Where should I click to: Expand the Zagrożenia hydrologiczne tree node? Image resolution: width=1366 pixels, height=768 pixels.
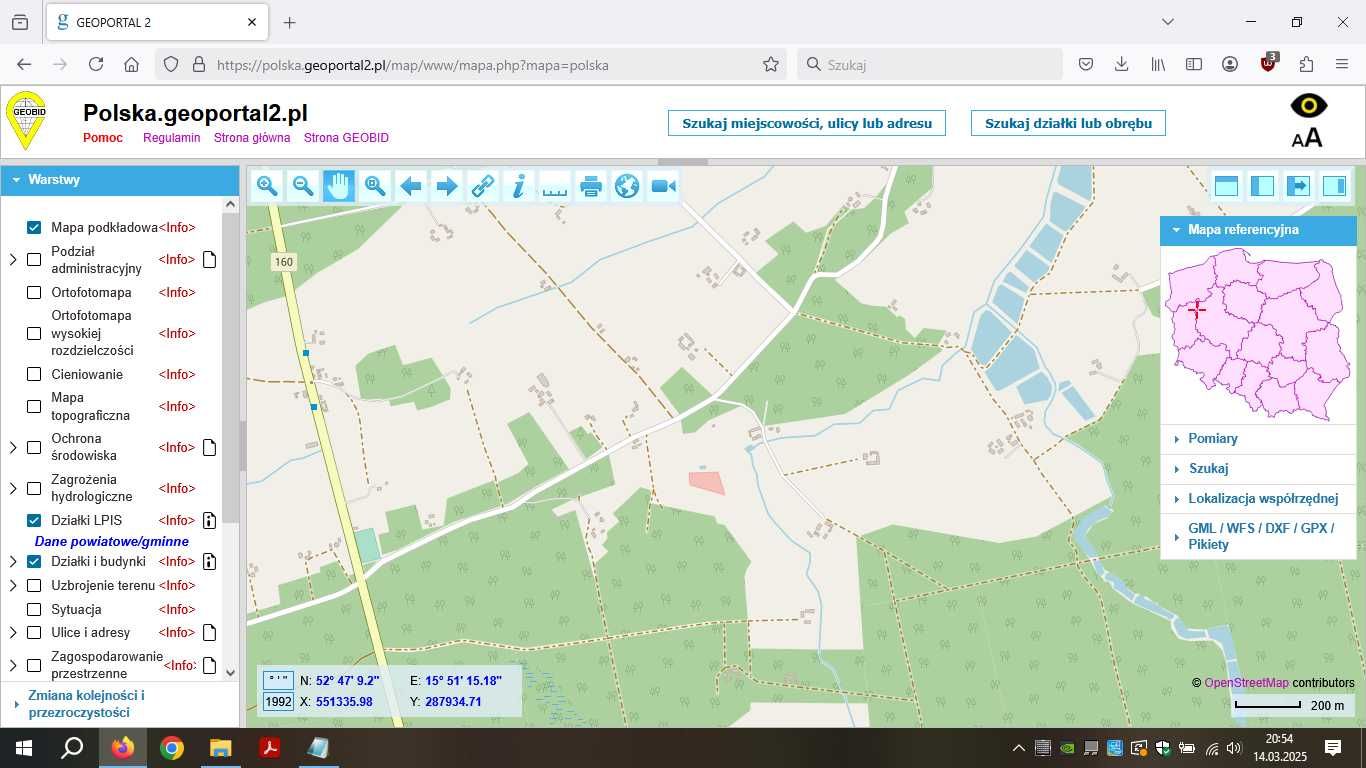[x=13, y=488]
